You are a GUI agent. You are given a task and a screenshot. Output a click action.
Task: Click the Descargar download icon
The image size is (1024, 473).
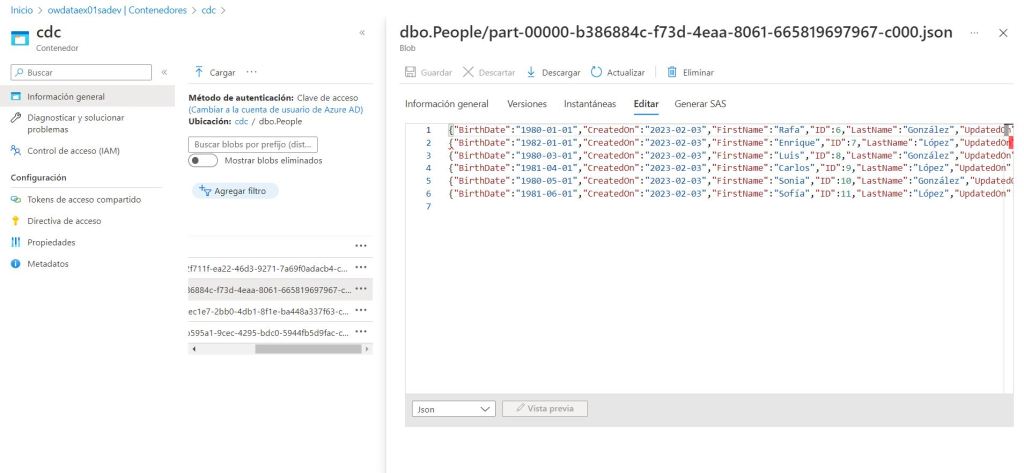click(531, 73)
